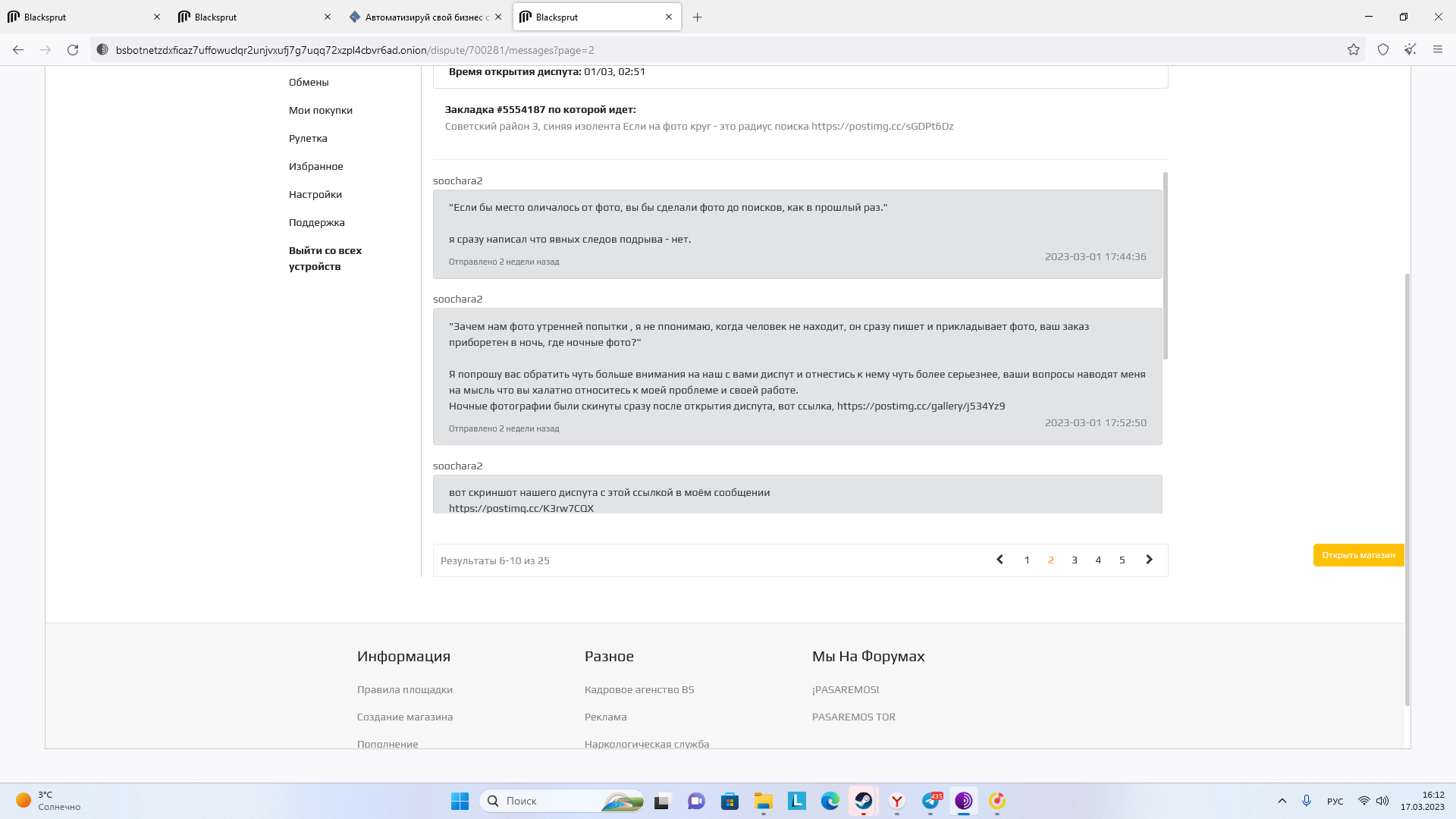The height and width of the screenshot is (819, 1456).
Task: Click timestamp 2023-03-01 17:52:50
Action: pos(1095,422)
